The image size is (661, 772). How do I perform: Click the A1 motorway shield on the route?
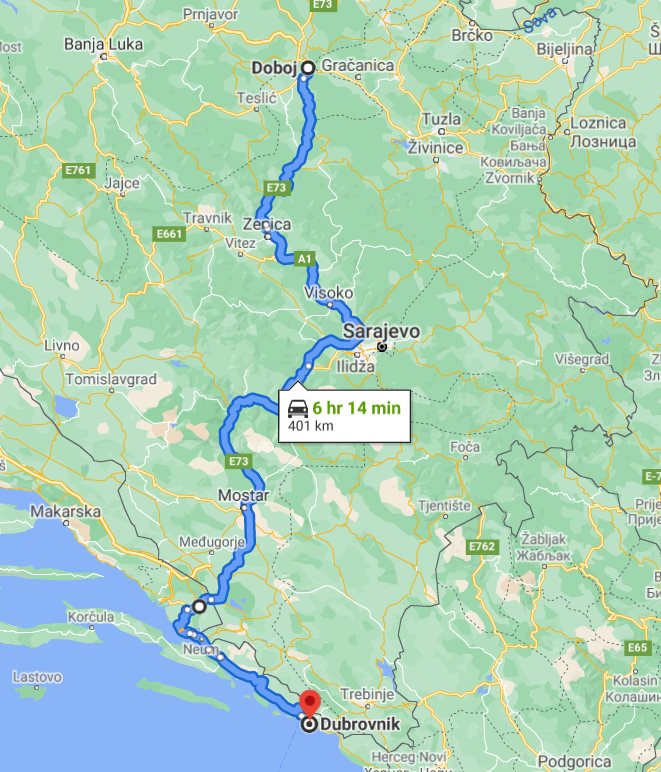point(305,258)
